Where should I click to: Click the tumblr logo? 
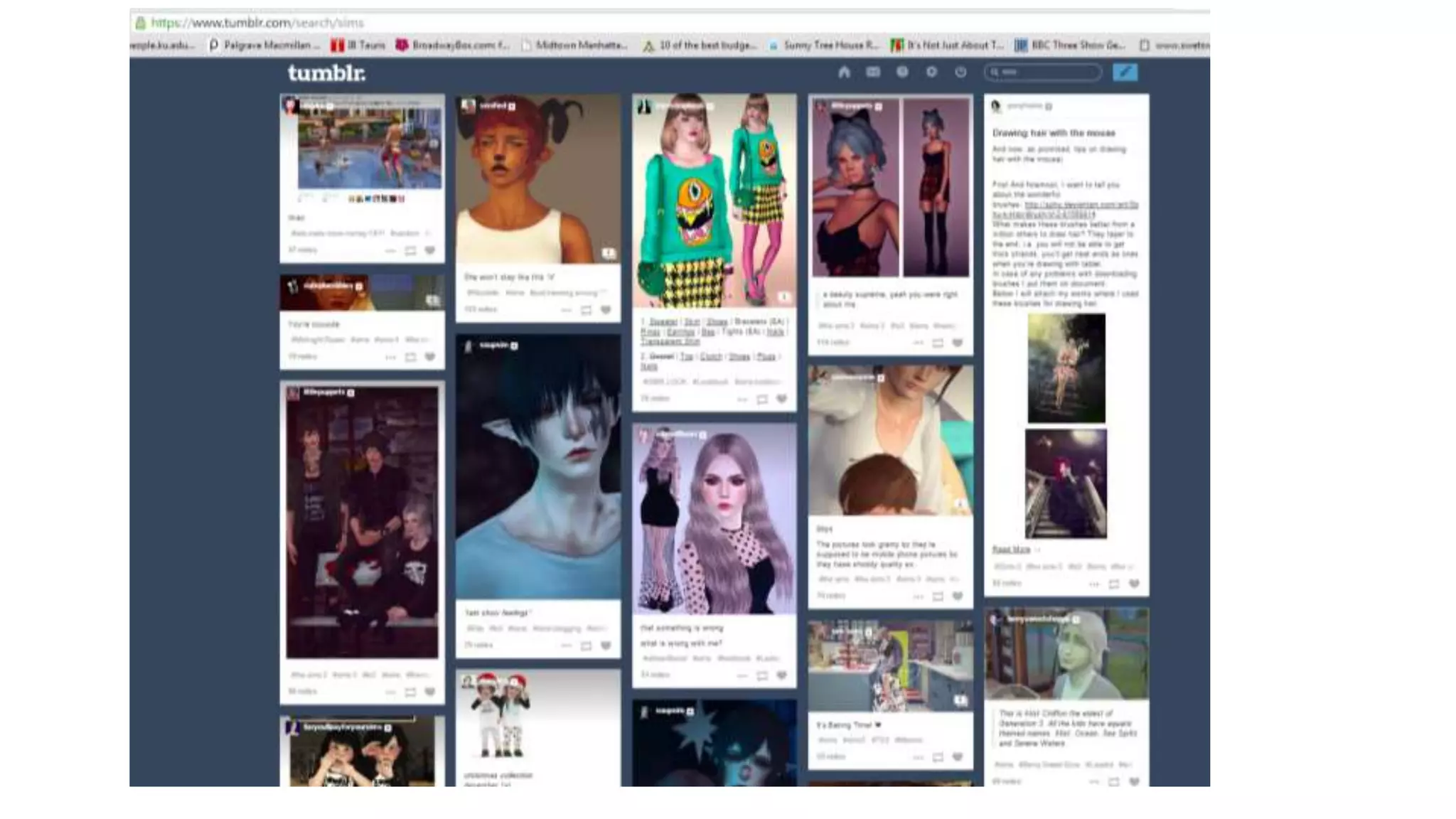326,73
